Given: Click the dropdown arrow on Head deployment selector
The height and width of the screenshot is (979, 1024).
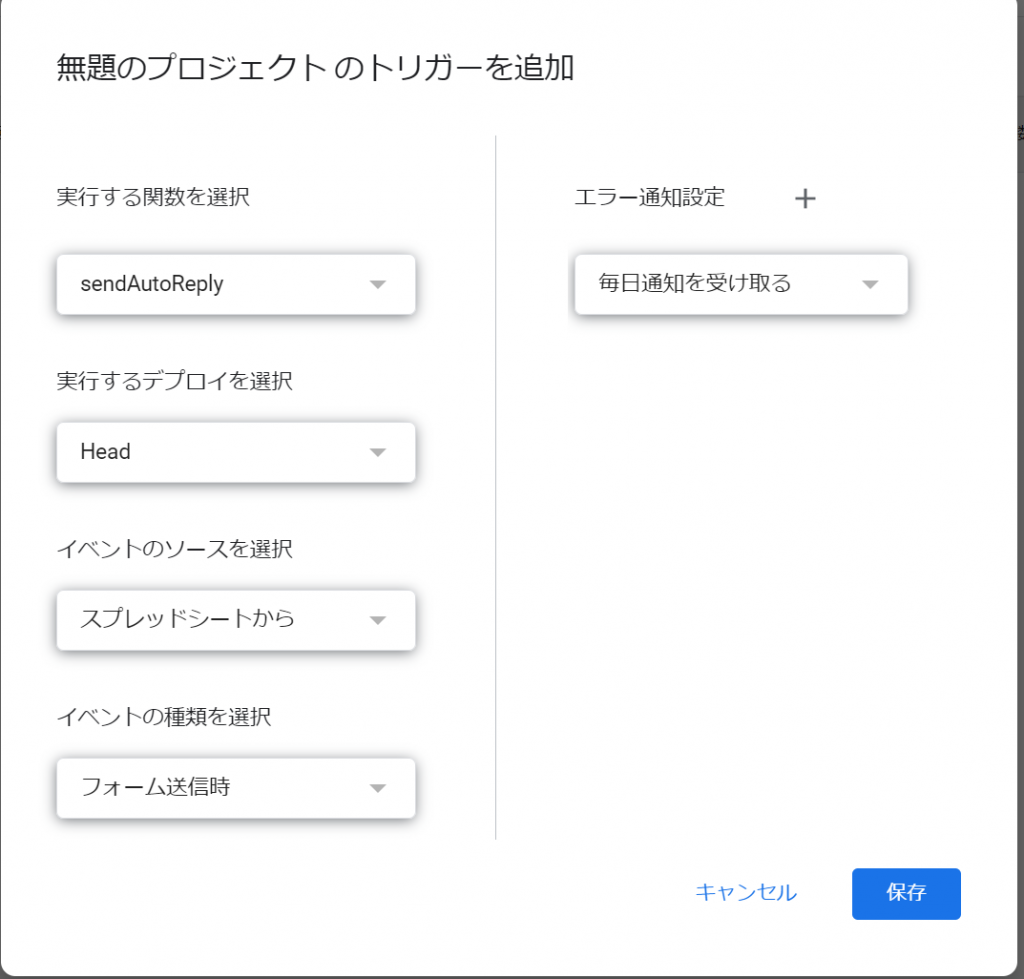Looking at the screenshot, I should click(x=377, y=452).
